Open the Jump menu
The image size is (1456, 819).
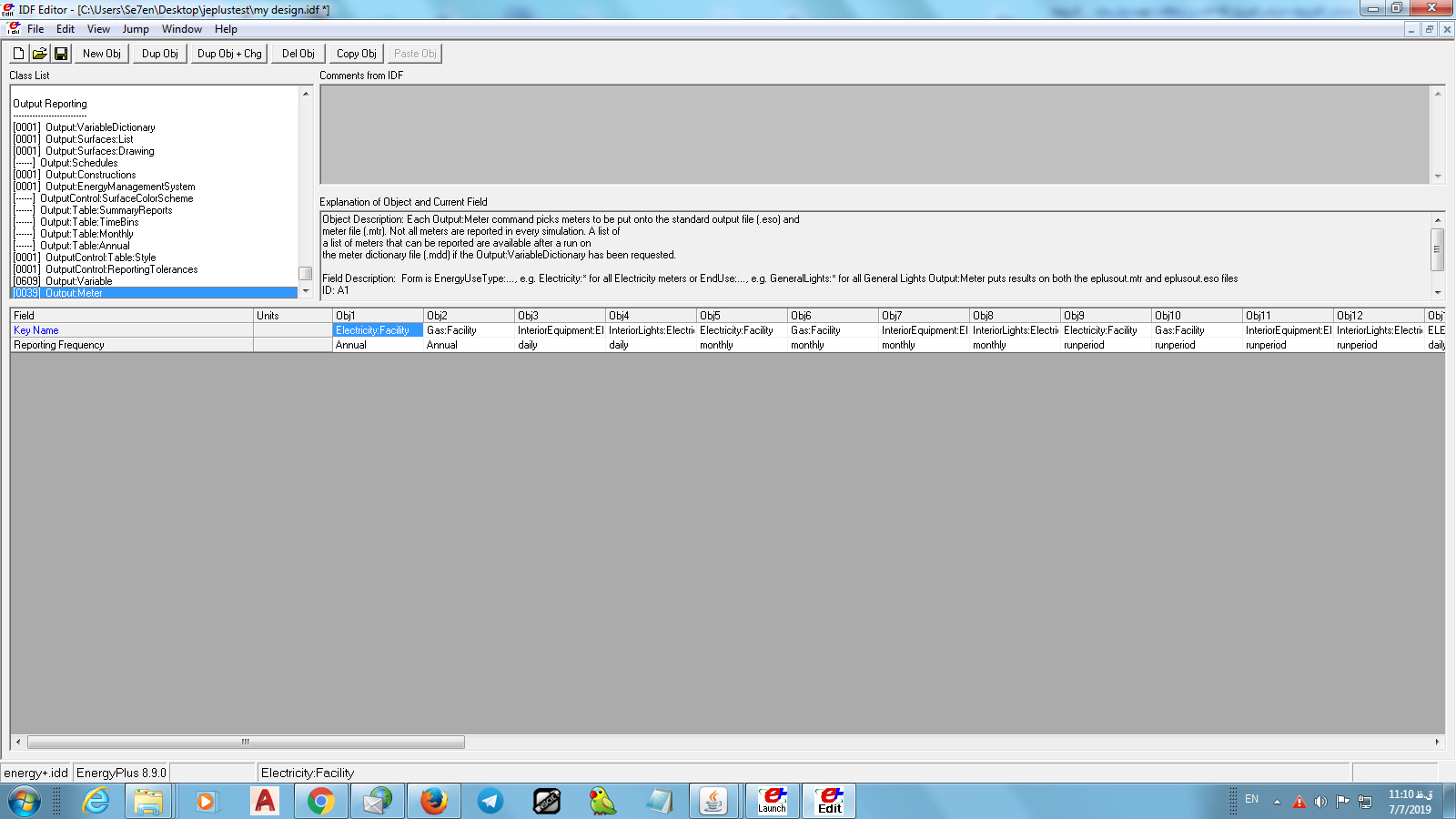[136, 29]
